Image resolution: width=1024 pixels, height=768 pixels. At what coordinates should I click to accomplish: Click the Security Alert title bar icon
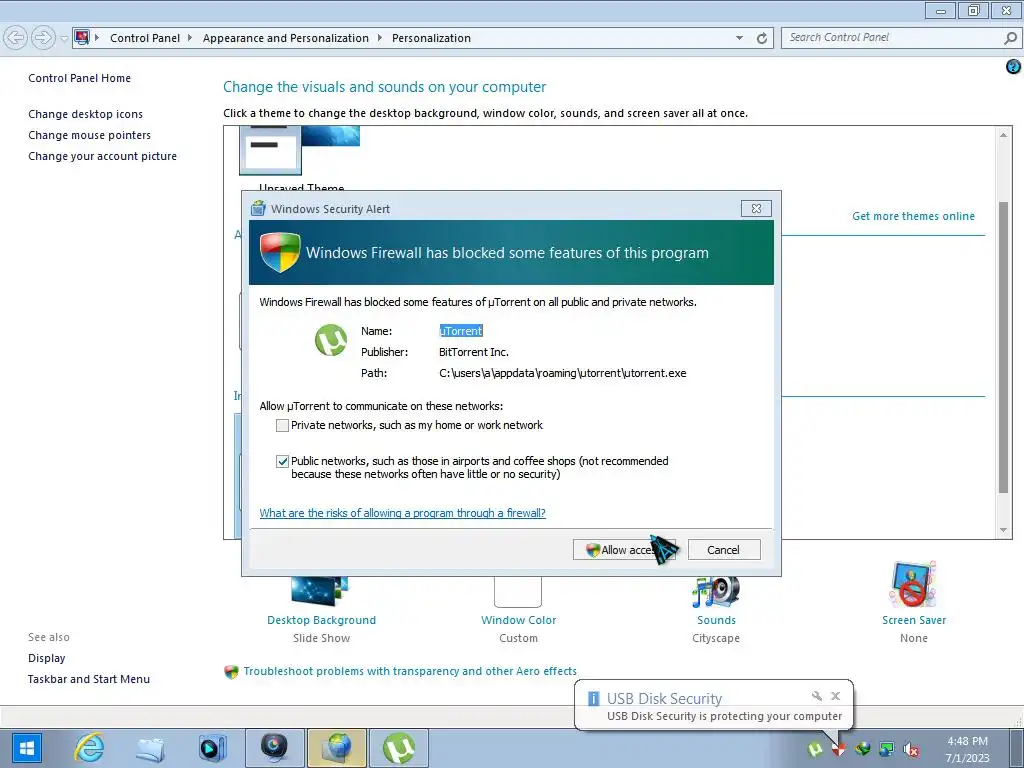(259, 208)
